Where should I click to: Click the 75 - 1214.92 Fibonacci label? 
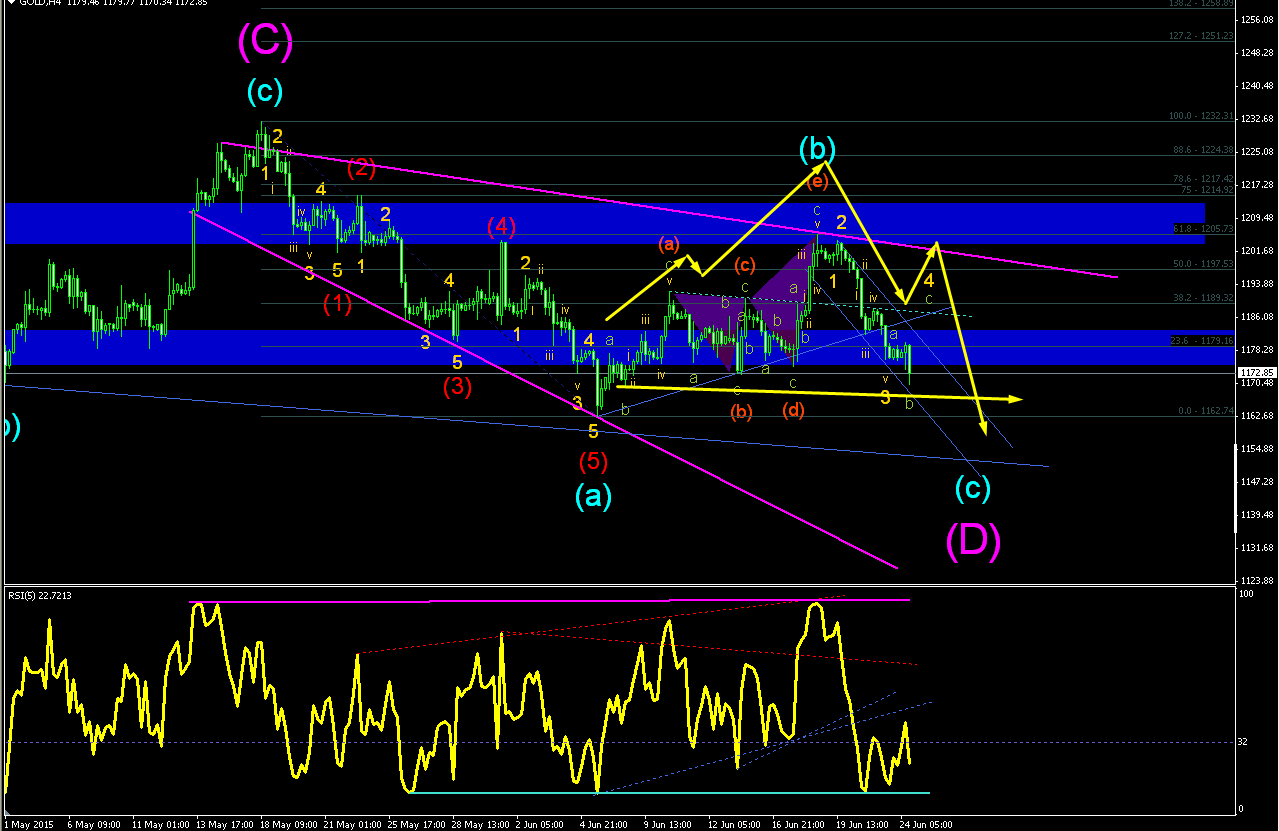tap(1206, 189)
